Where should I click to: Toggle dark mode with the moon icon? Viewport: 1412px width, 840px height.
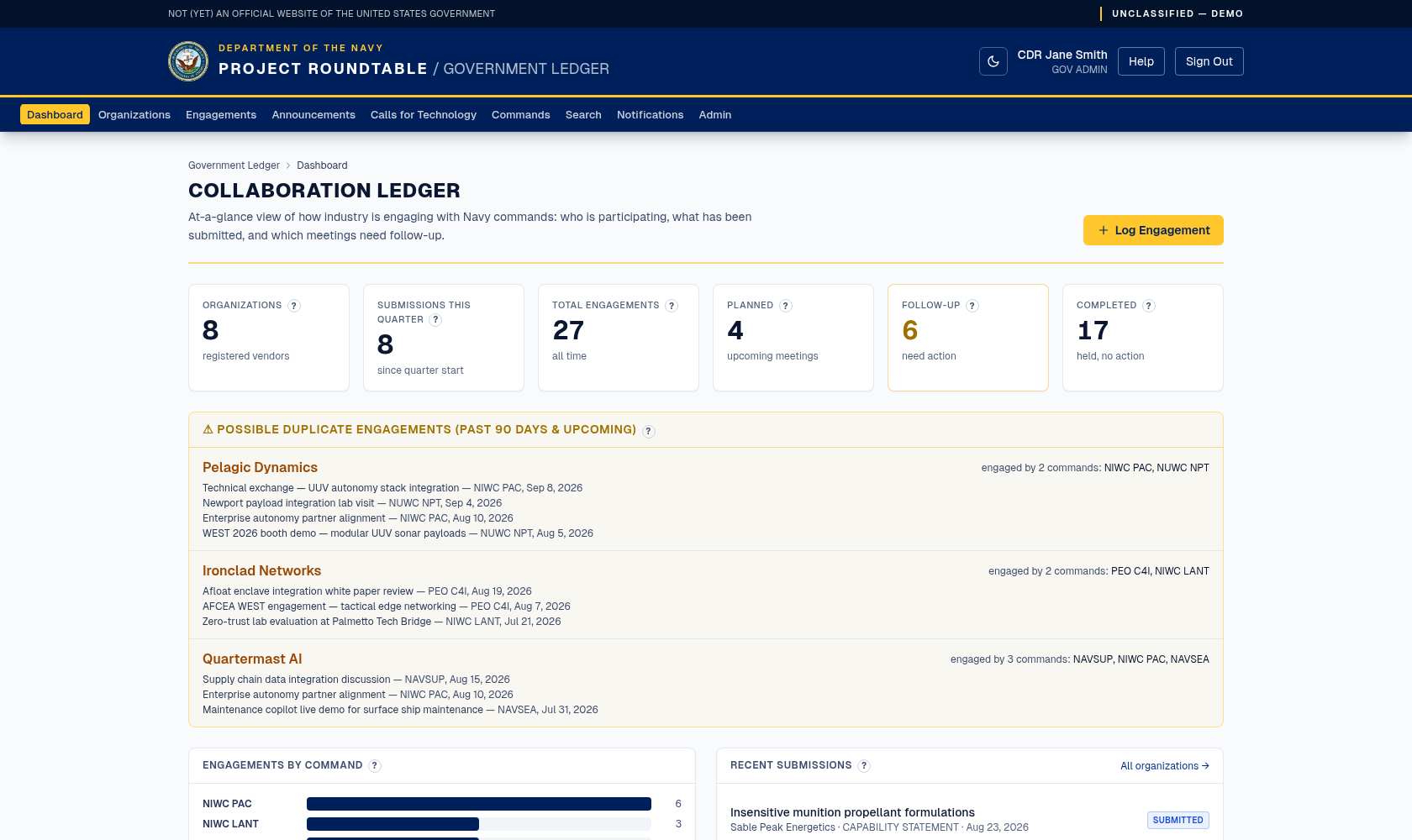tap(993, 61)
